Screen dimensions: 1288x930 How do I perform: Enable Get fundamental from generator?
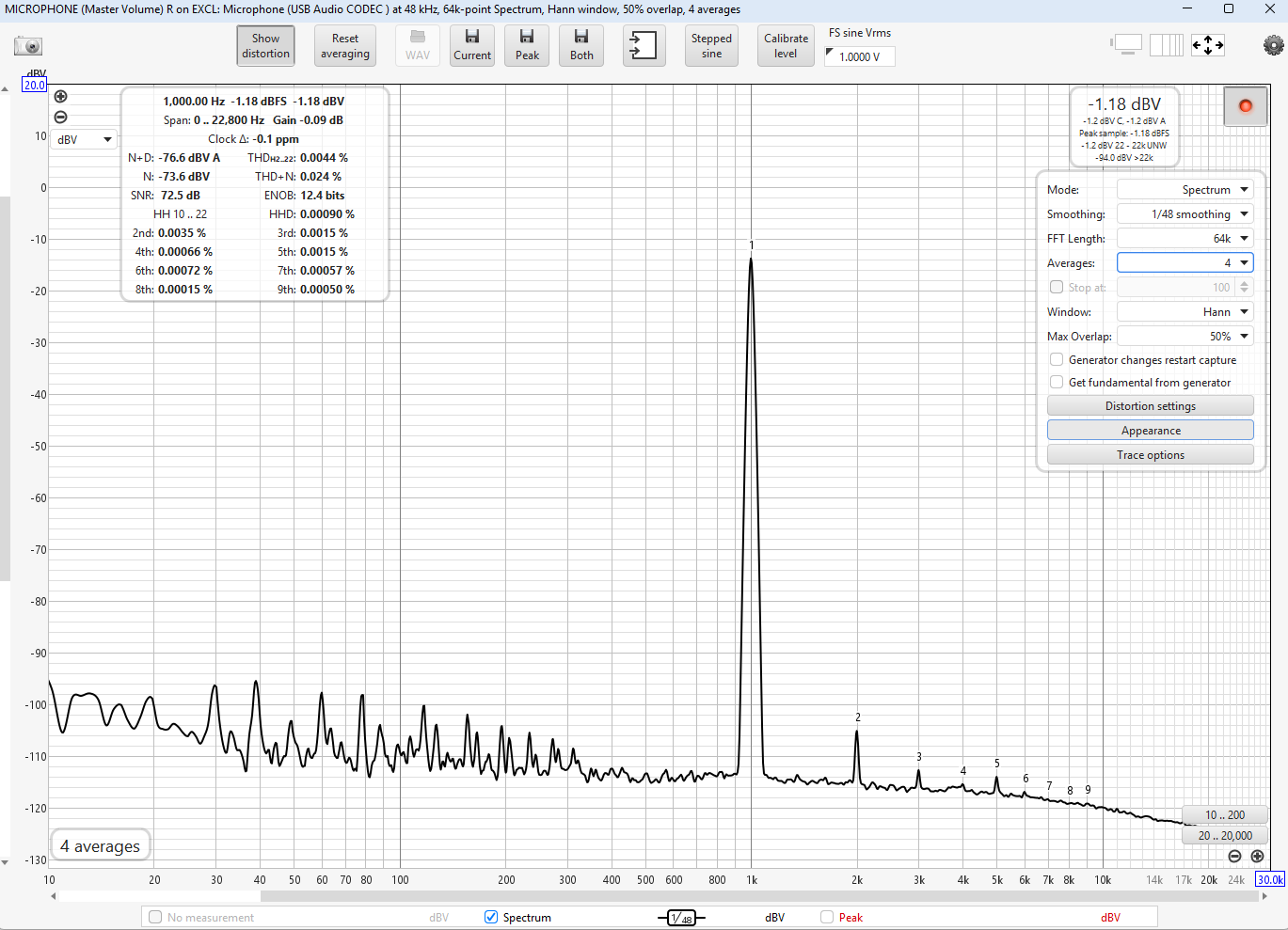tap(1057, 382)
